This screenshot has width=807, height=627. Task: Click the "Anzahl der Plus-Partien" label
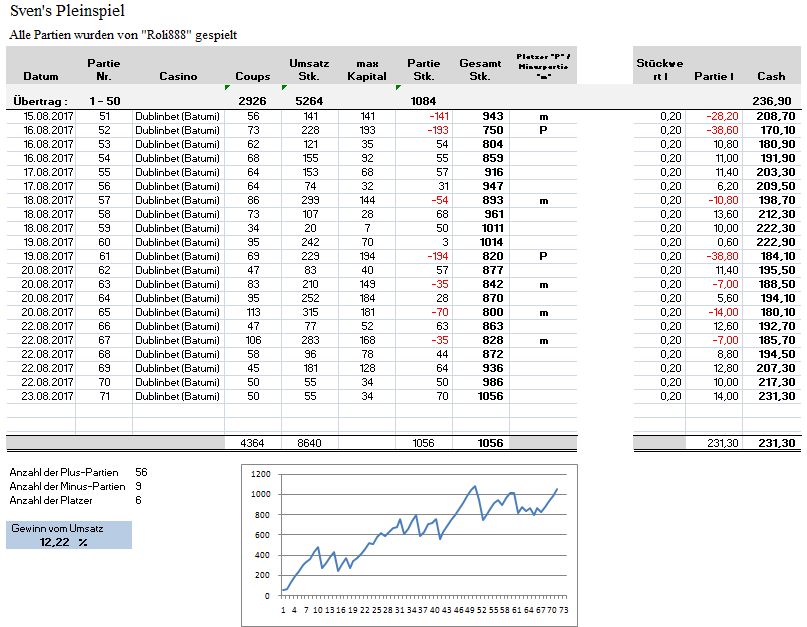pyautogui.click(x=64, y=472)
